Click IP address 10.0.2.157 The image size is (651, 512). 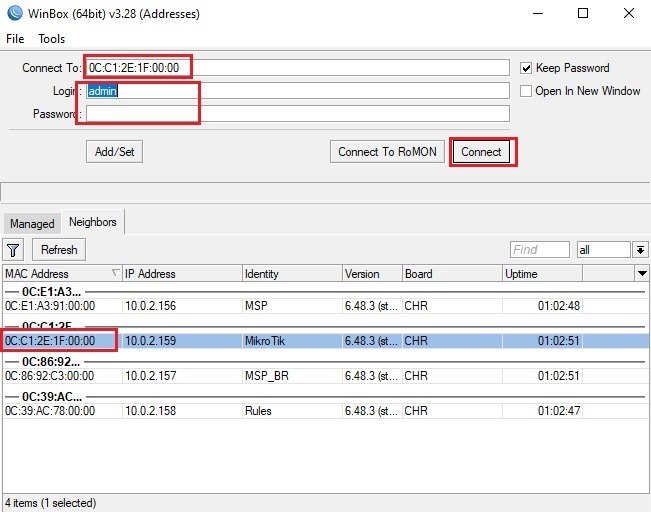point(151,376)
